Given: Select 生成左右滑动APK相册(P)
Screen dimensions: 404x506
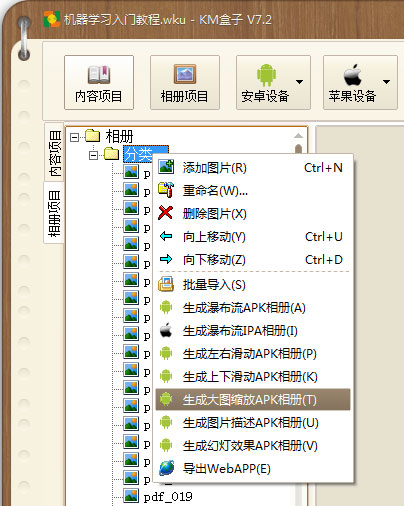Looking at the screenshot, I should 253,354.
